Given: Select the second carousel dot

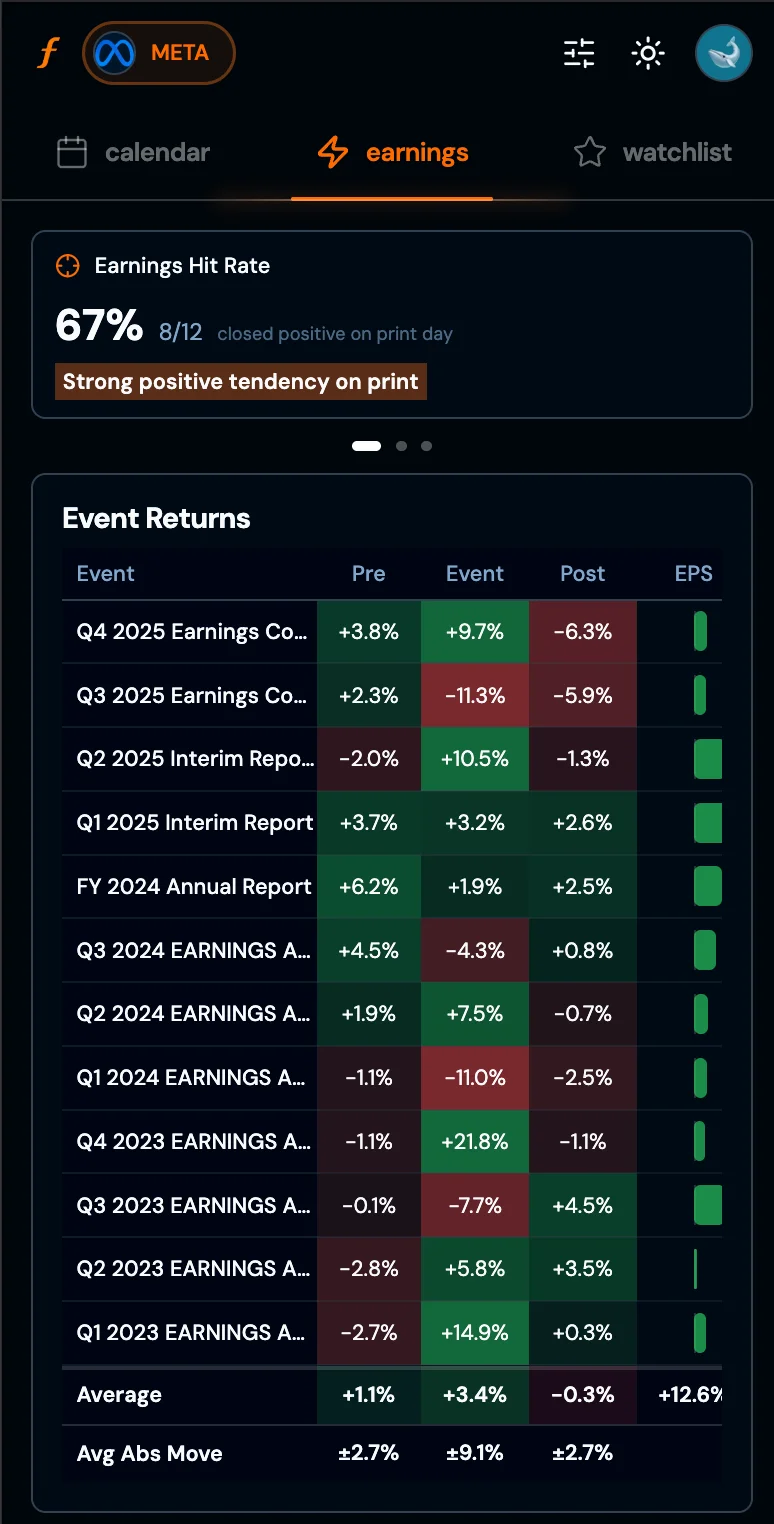Looking at the screenshot, I should [401, 446].
